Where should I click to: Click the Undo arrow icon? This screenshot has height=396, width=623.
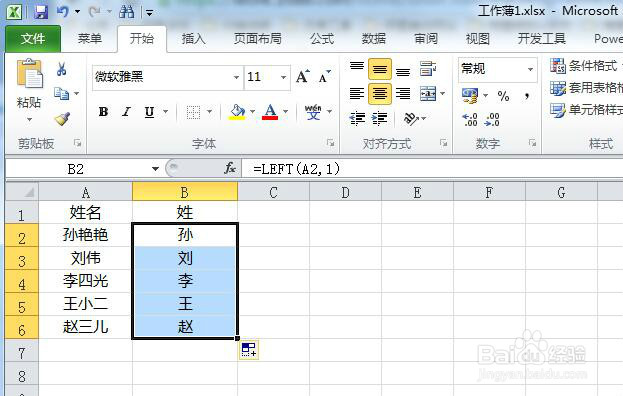pos(63,12)
